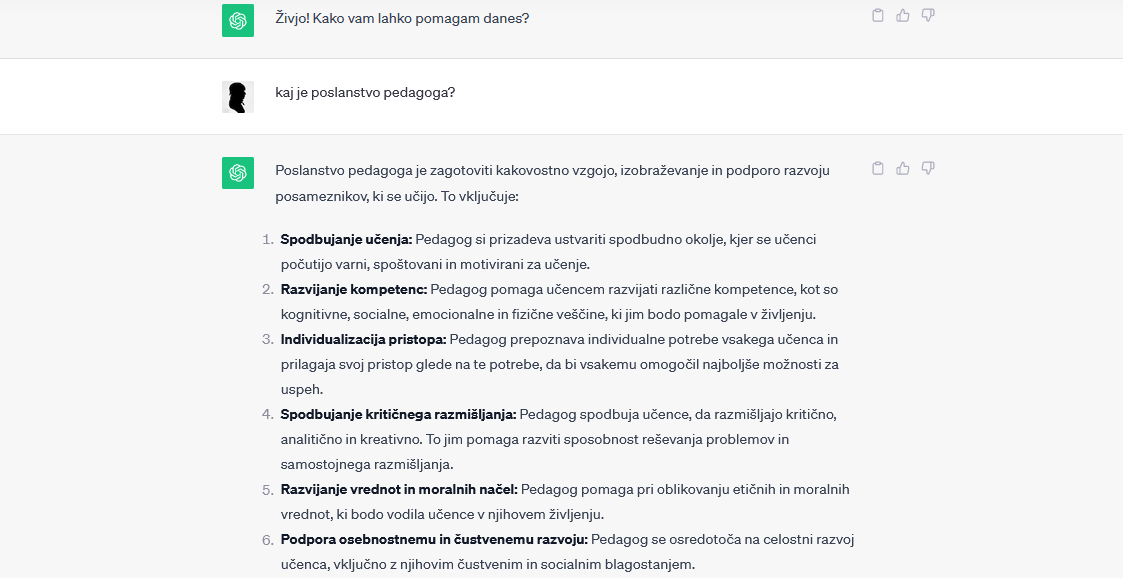Click the user's silhouette profile avatar

pyautogui.click(x=238, y=97)
